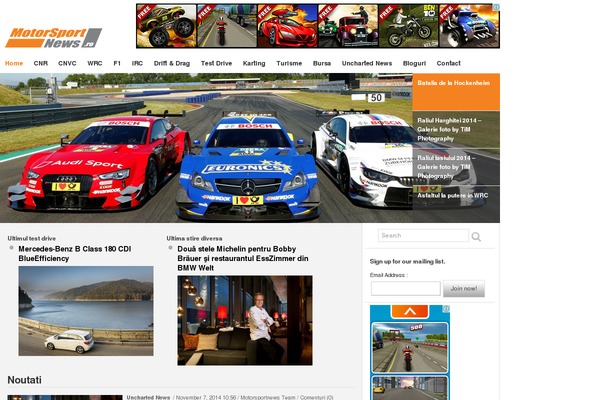Click the Join now! button
Image resolution: width=600 pixels, height=400 pixels.
464,289
